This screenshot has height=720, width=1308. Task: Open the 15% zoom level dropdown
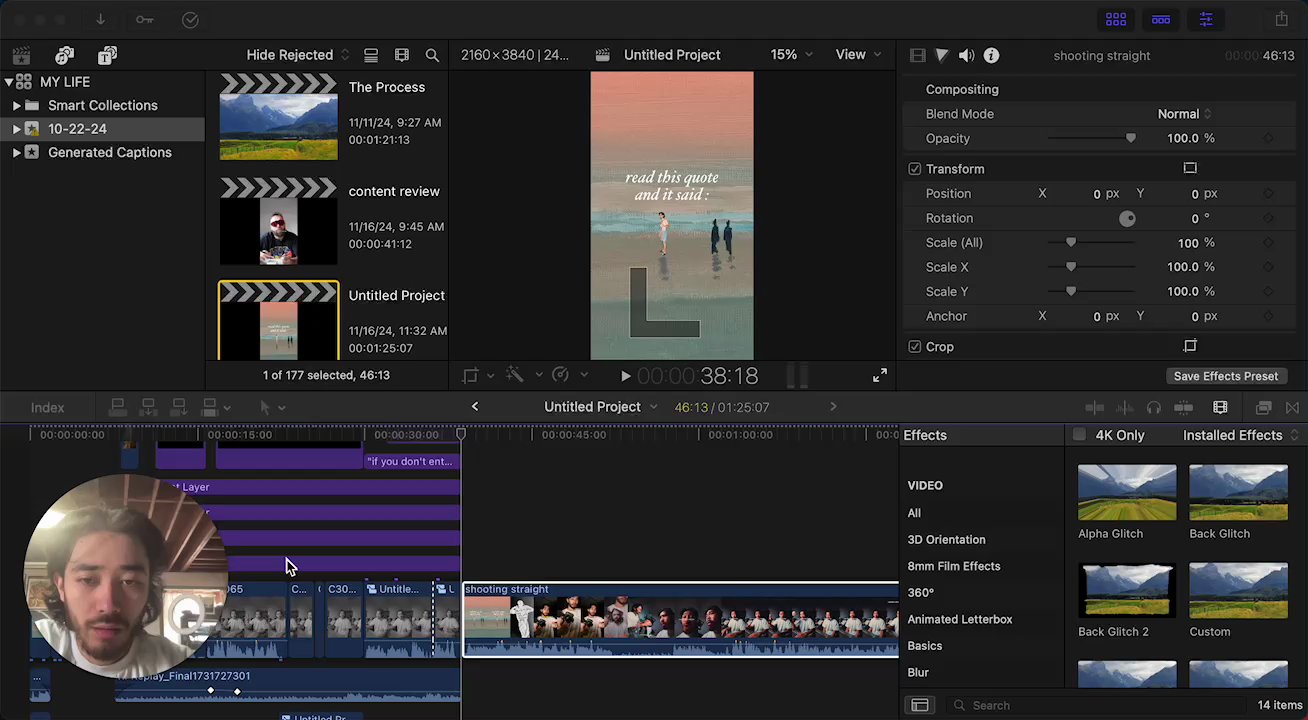tap(791, 55)
